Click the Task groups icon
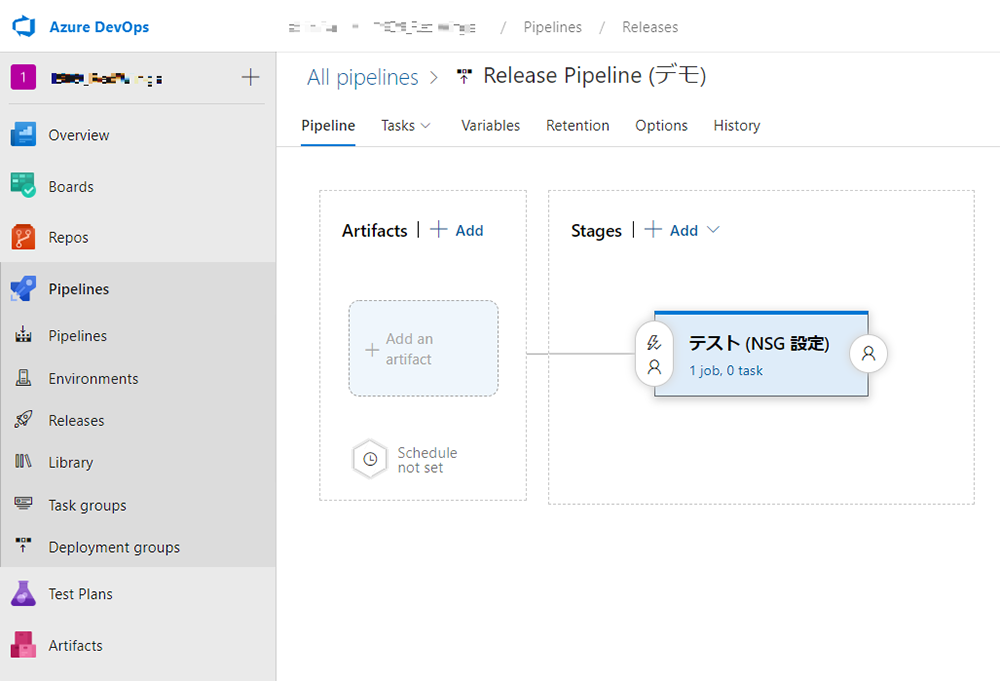1000x681 pixels. (x=24, y=504)
